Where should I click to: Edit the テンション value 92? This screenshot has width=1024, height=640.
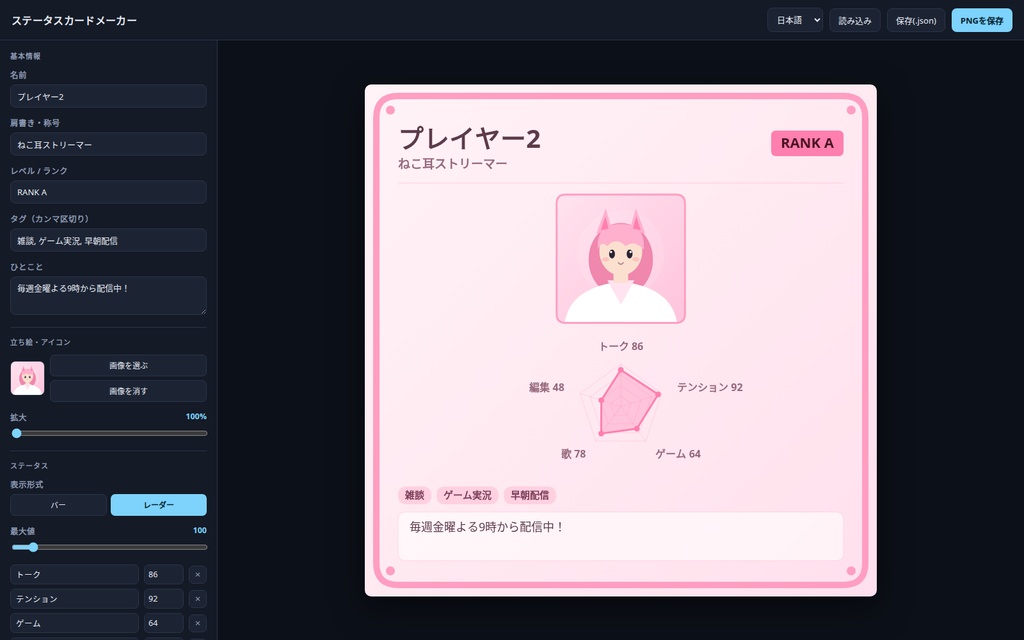click(164, 599)
